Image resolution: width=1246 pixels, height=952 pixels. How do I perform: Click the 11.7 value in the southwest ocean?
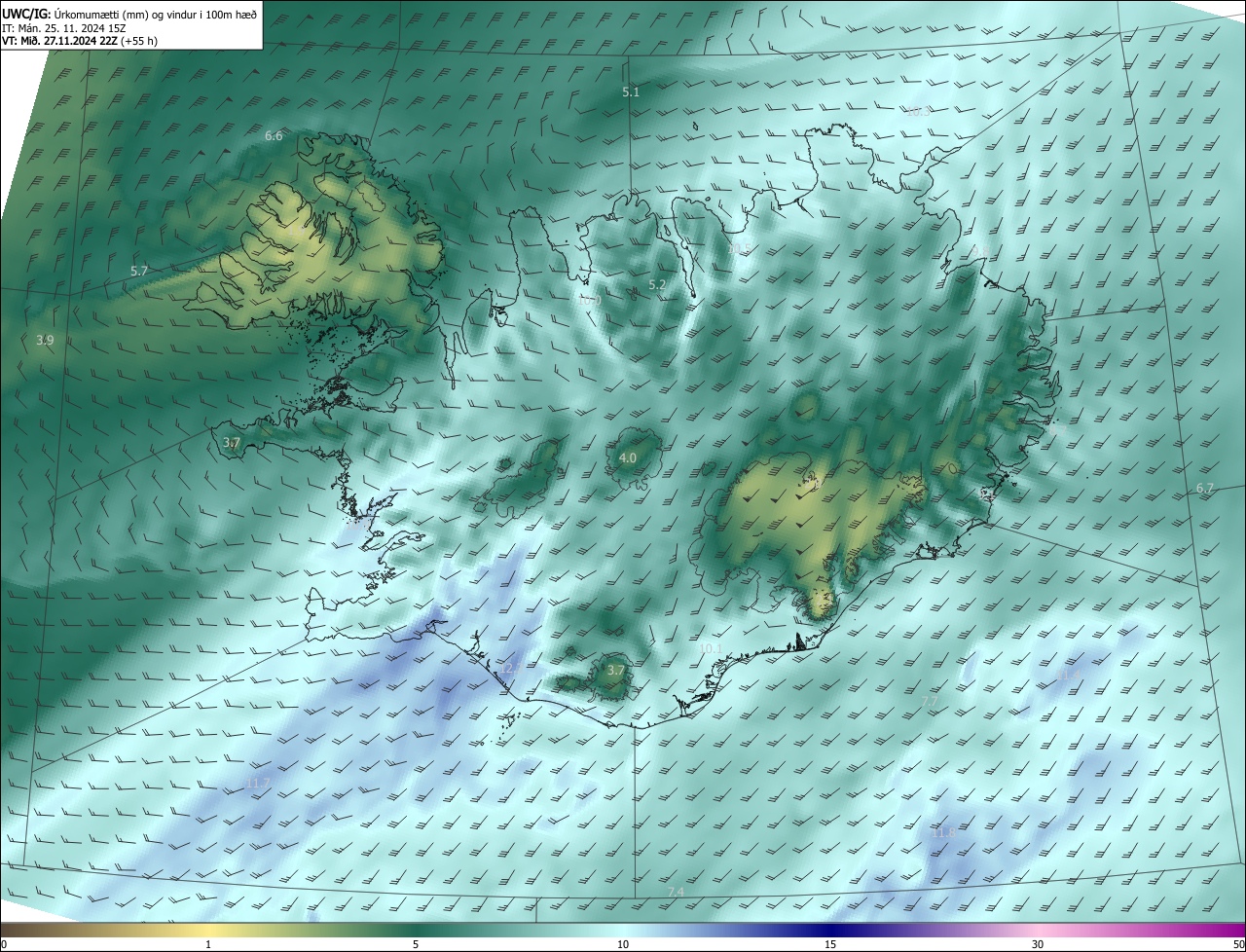258,783
